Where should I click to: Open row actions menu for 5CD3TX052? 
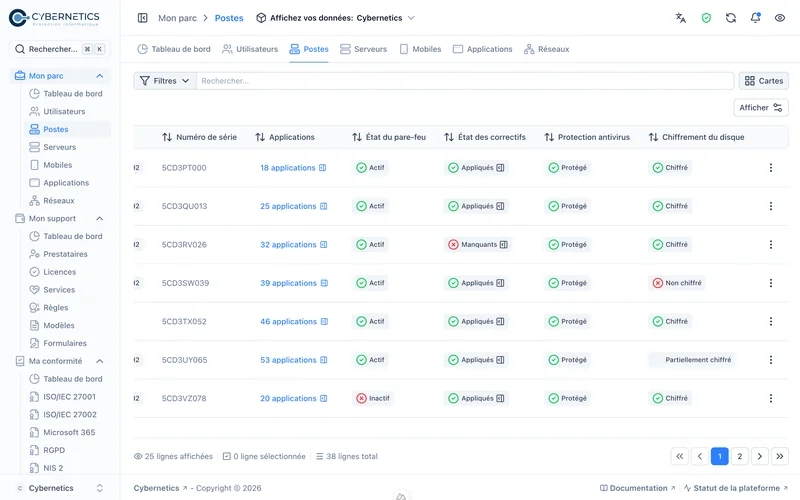(771, 321)
